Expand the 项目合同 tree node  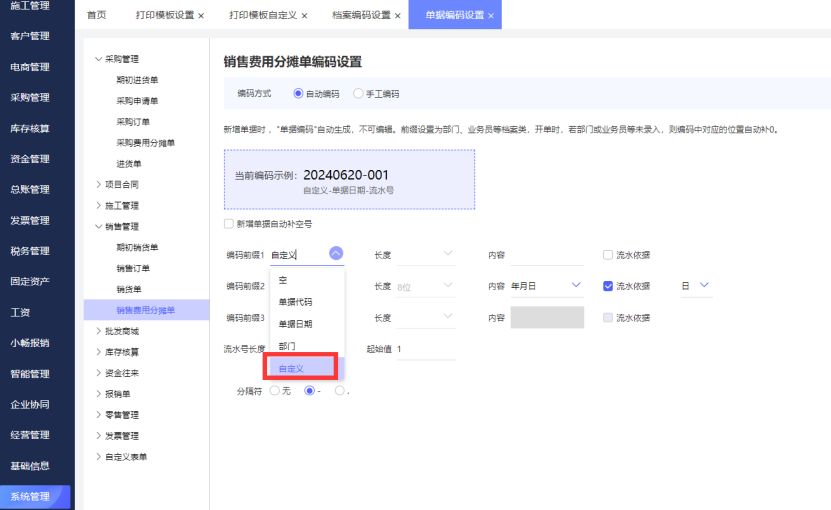[98, 184]
